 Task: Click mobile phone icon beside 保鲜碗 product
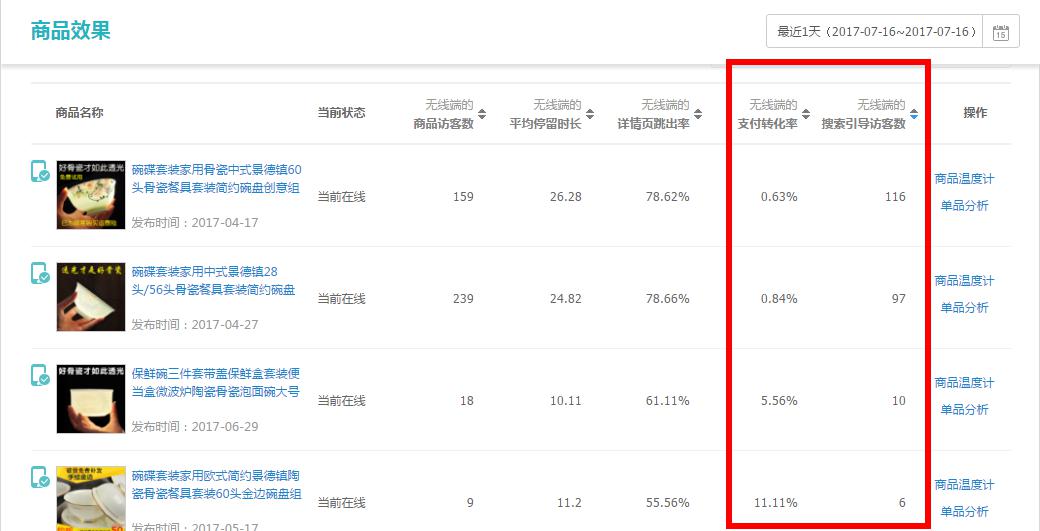click(39, 375)
